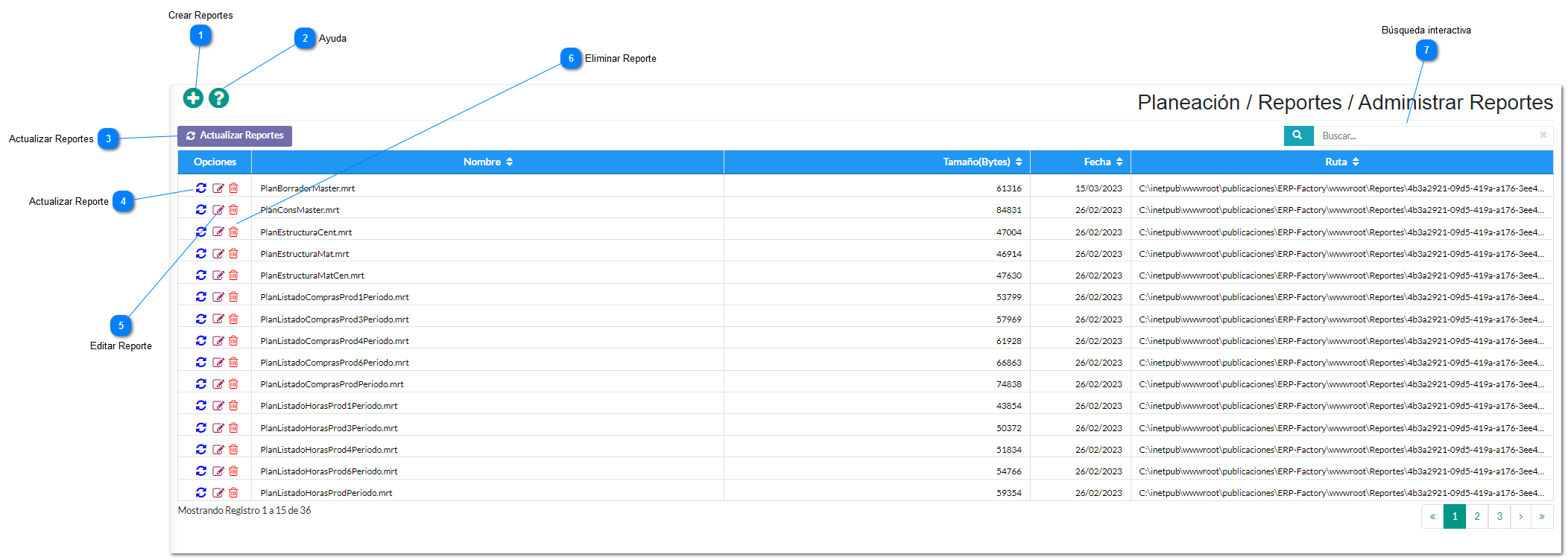
Task: Go to first page with « button
Action: pyautogui.click(x=1432, y=516)
